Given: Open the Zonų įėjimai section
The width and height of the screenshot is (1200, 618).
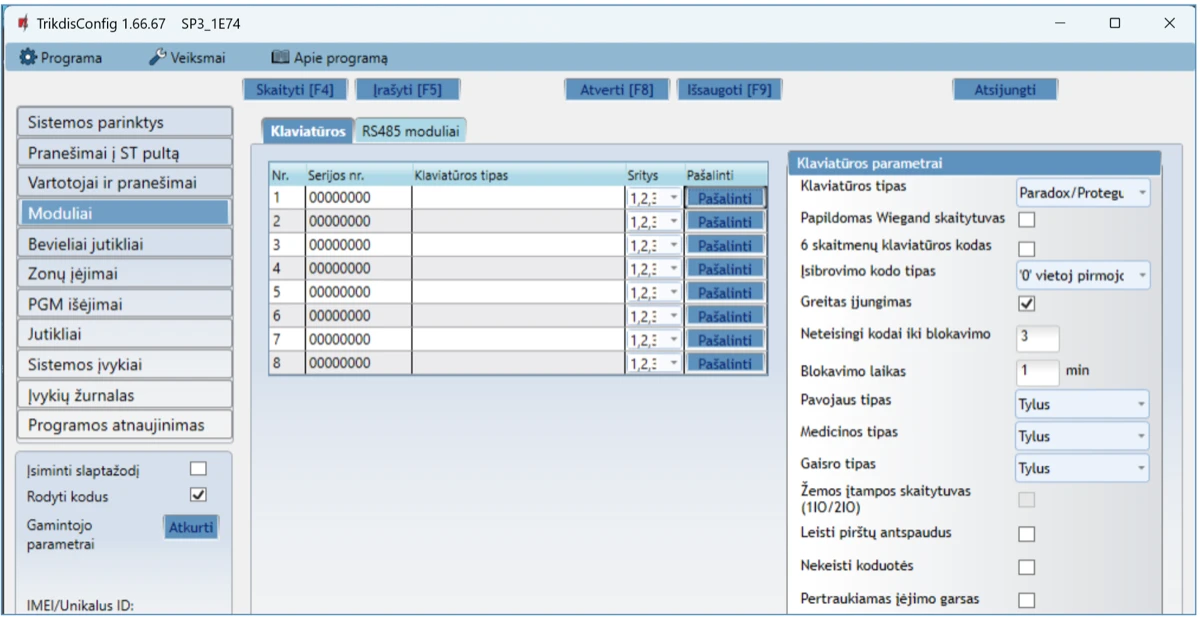Looking at the screenshot, I should pyautogui.click(x=124, y=274).
